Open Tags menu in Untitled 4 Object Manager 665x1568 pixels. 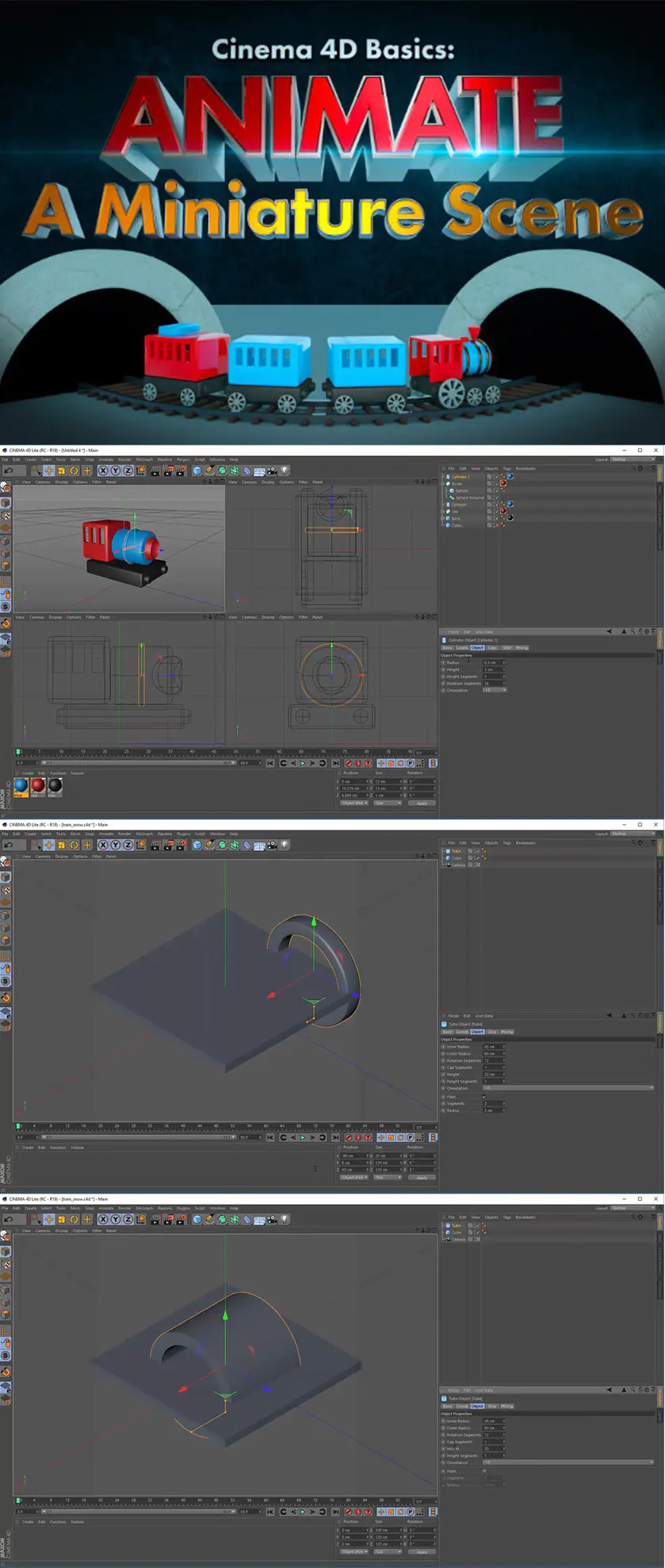pyautogui.click(x=507, y=468)
